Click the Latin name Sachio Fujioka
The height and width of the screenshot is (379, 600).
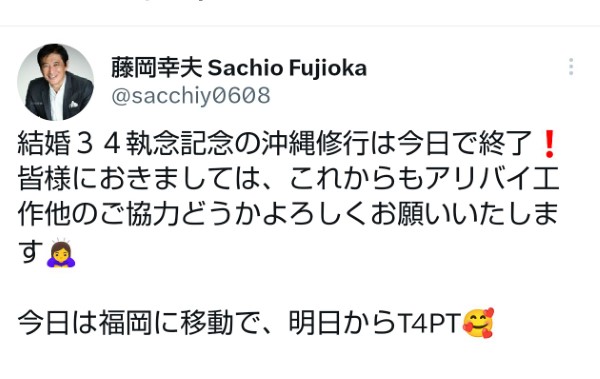click(x=287, y=68)
